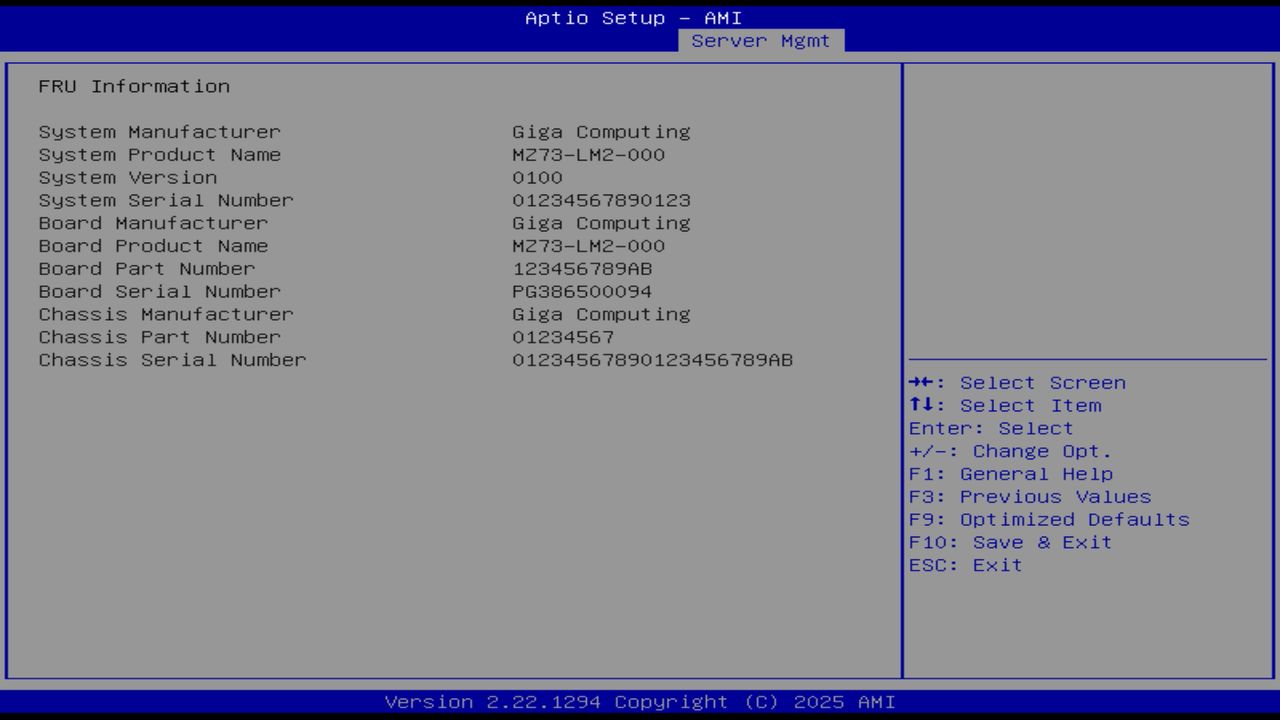Click F9 Optimized Defaults entry
The height and width of the screenshot is (720, 1280).
coord(1048,519)
